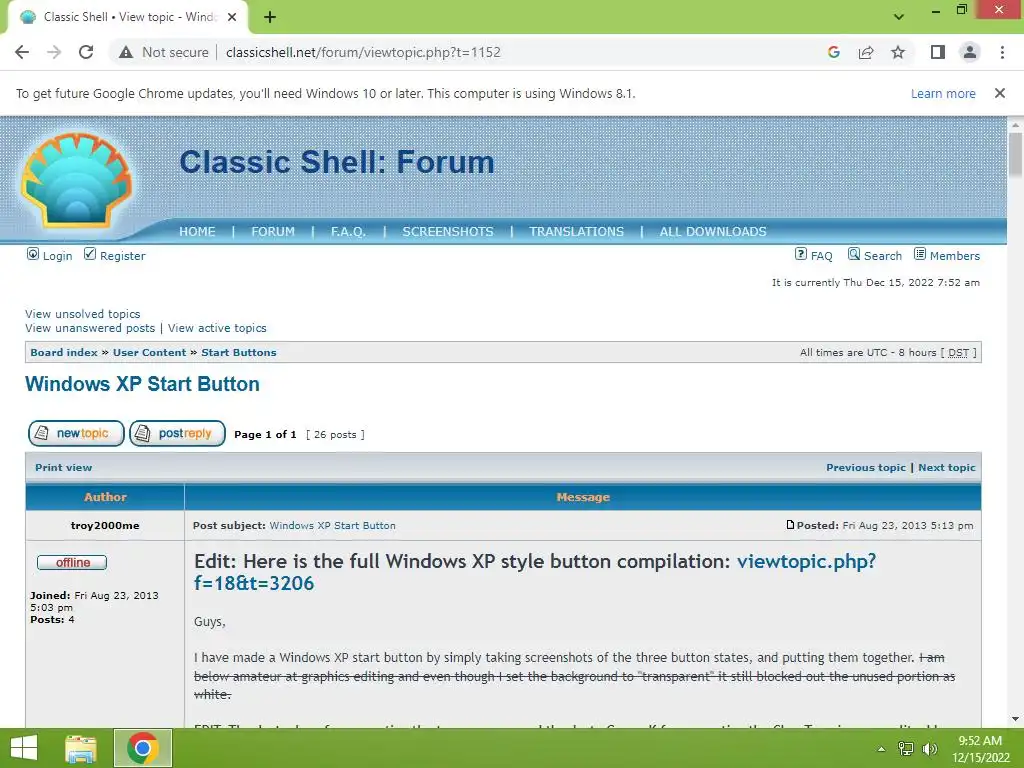Click the Register checkmark icon
This screenshot has width=1024, height=768.
tap(90, 254)
